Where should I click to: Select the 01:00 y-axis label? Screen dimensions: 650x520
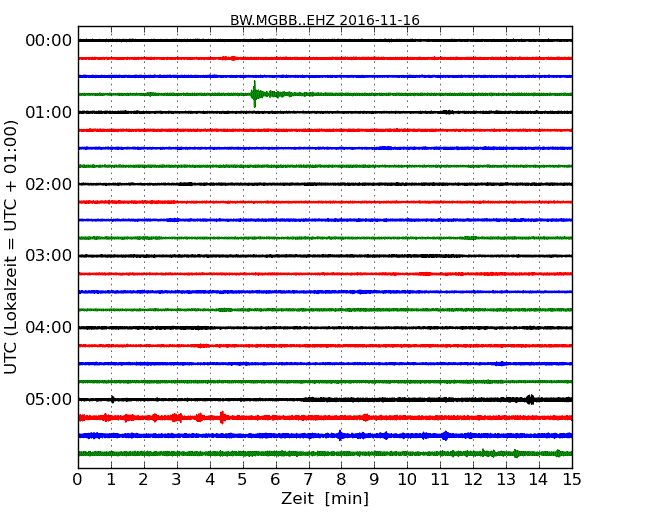(x=49, y=112)
